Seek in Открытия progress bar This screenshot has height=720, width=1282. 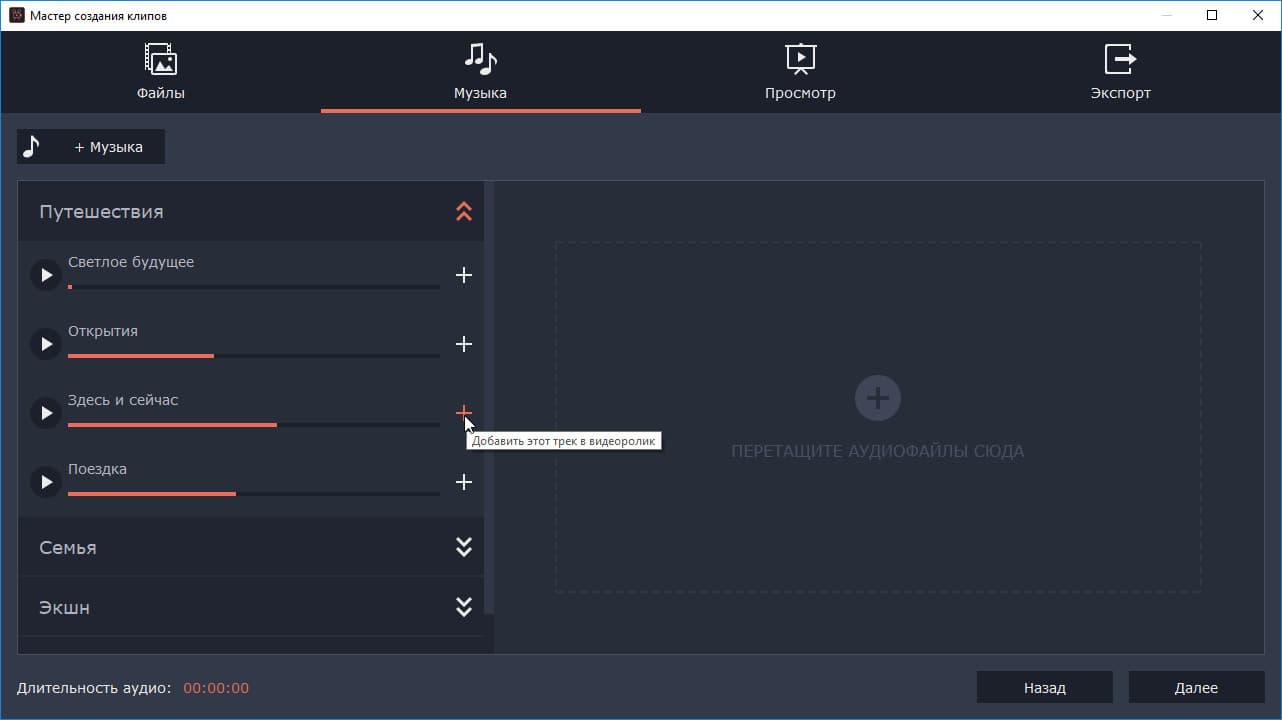pos(254,356)
